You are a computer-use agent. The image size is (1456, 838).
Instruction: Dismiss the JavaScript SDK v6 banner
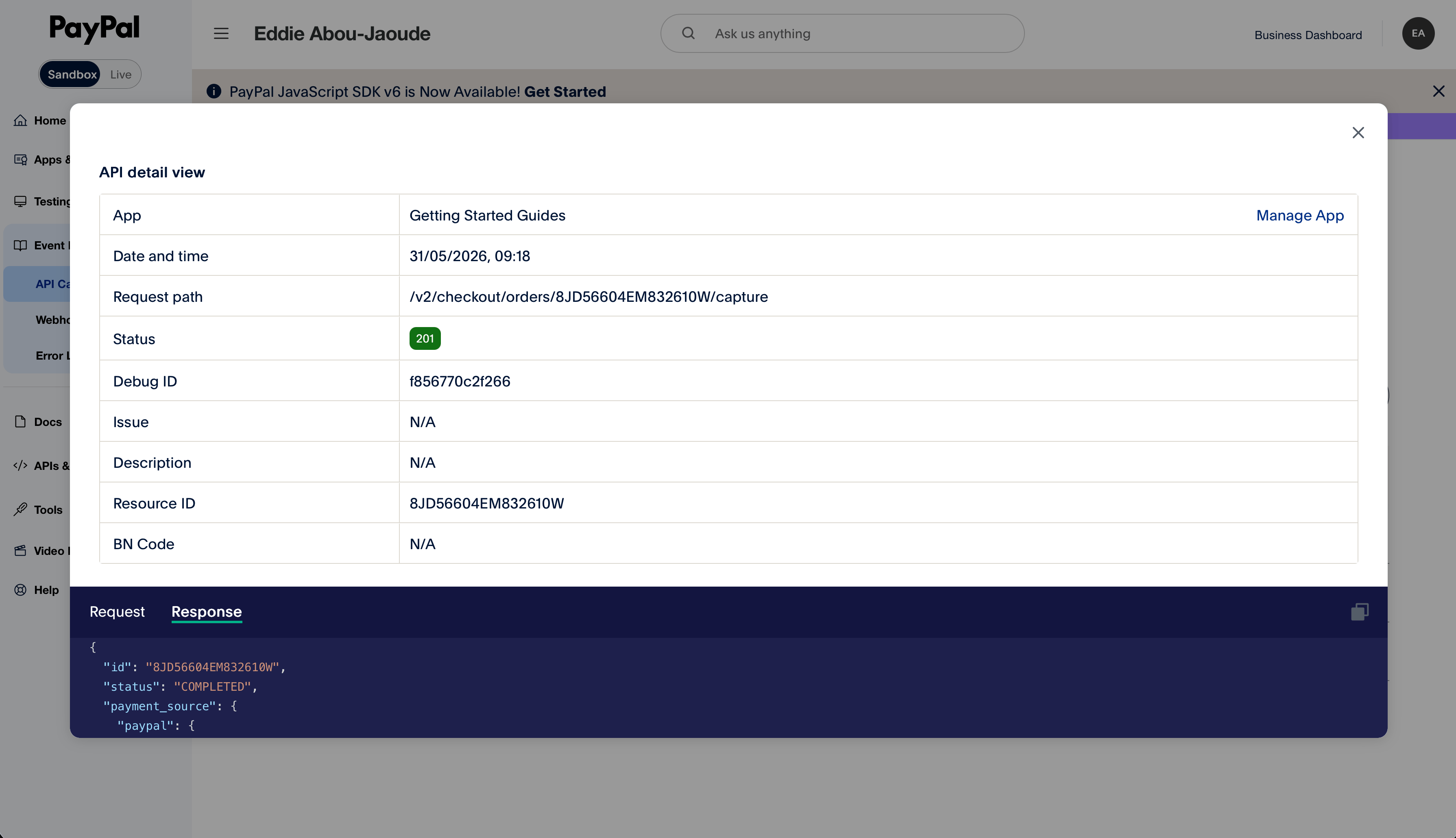(1438, 92)
